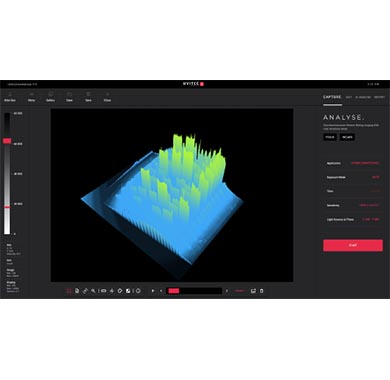Click the Save icon in the top toolbar

click(88, 97)
